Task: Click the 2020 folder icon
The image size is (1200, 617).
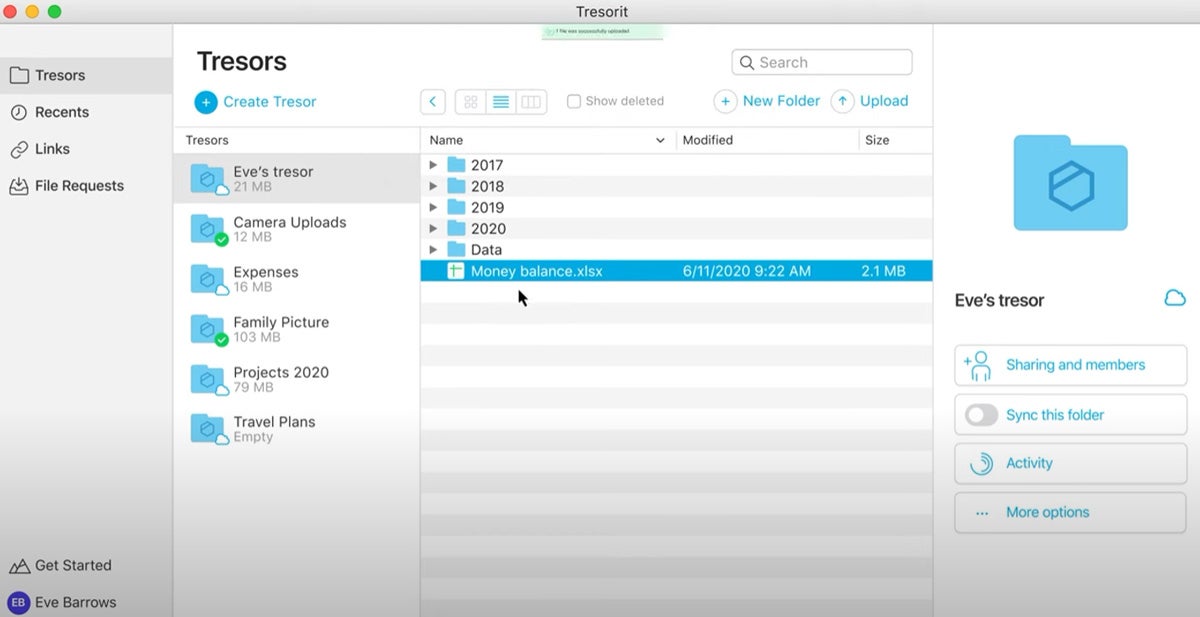Action: pos(456,228)
